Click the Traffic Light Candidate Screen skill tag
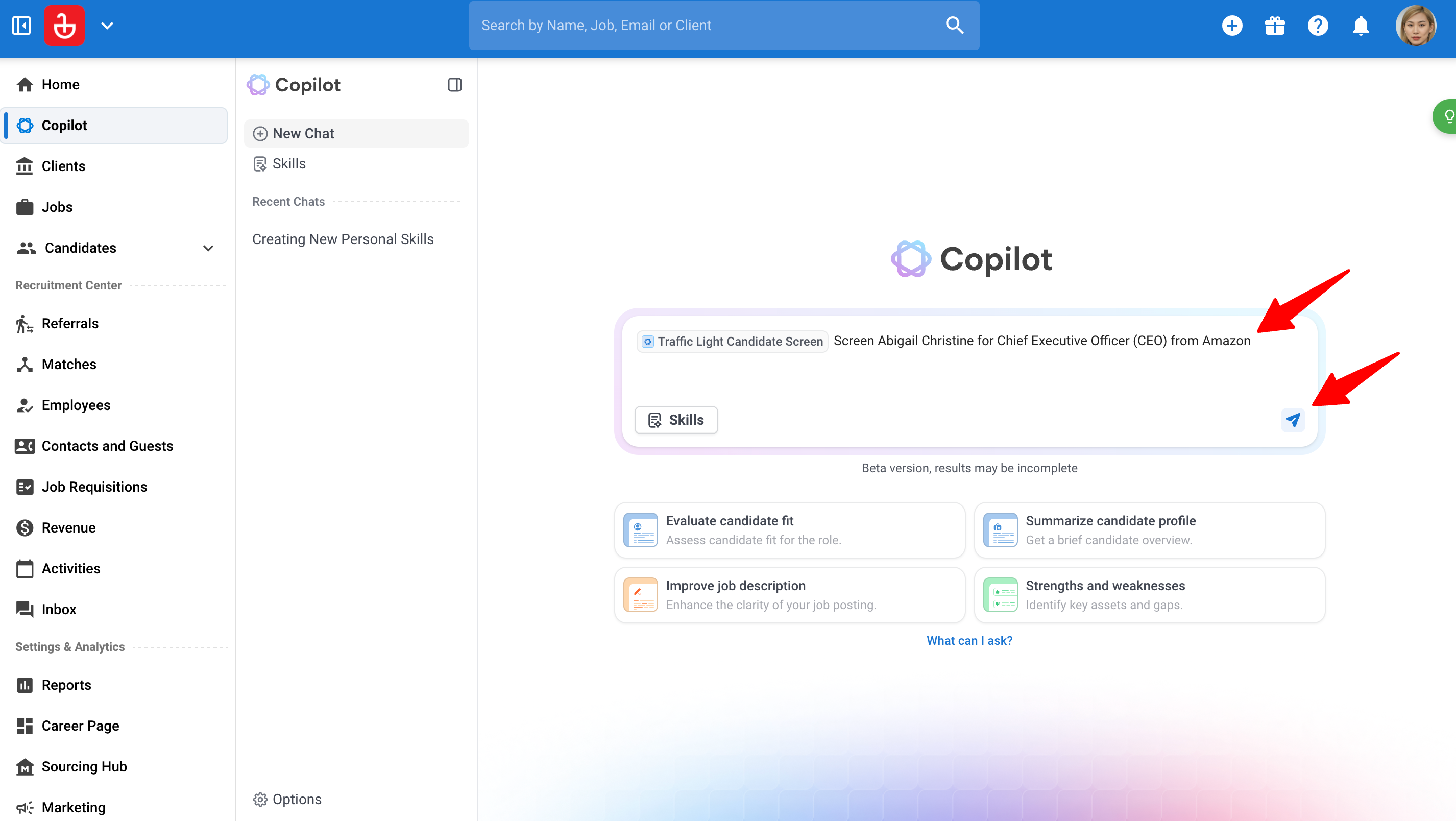1456x821 pixels. (x=733, y=342)
